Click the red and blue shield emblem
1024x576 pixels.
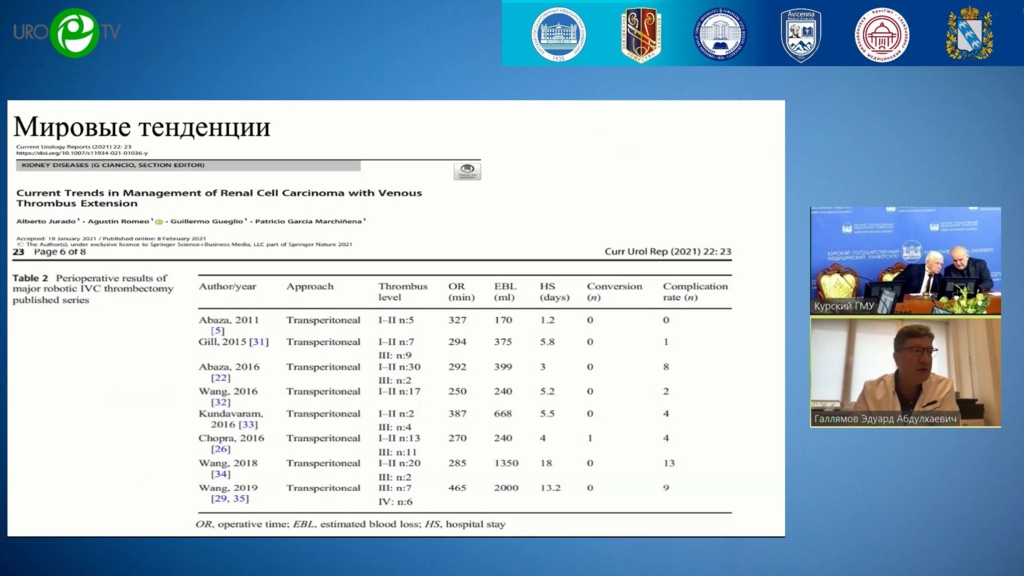(x=640, y=34)
